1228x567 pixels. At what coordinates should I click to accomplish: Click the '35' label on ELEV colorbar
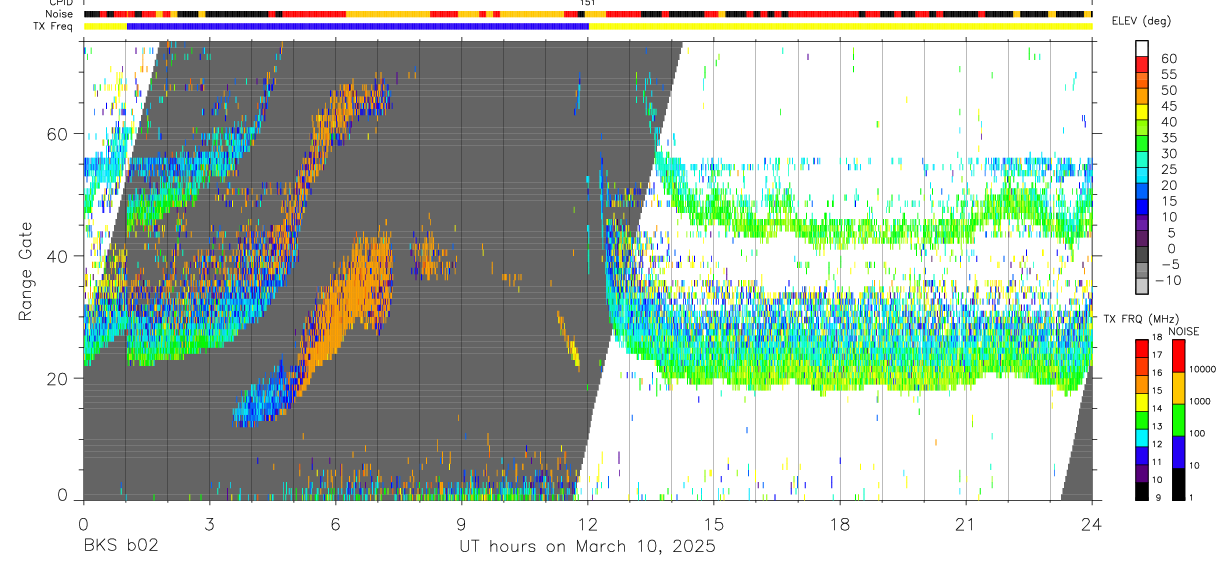1169,138
